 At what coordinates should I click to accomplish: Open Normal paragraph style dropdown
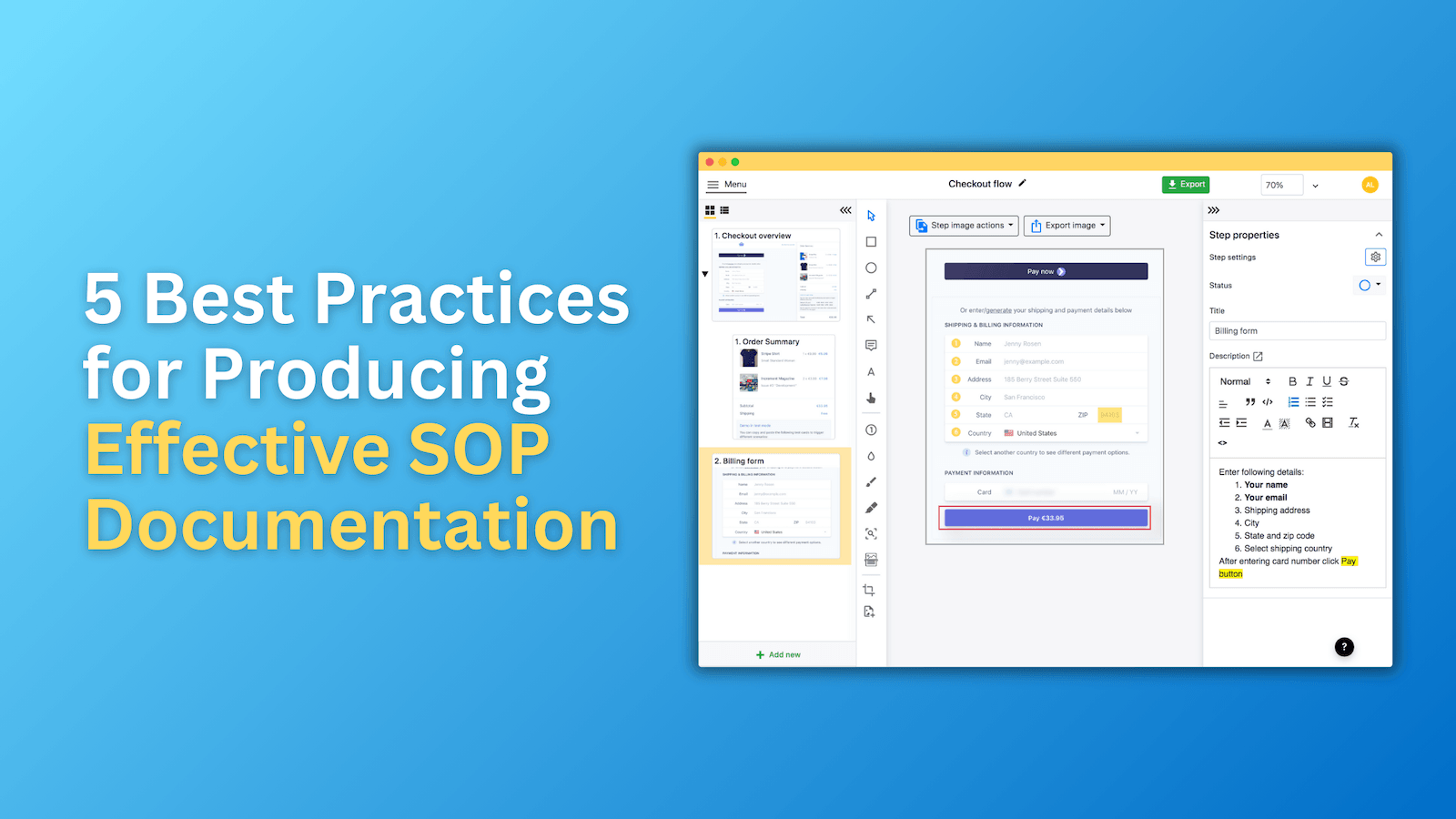[x=1244, y=381]
